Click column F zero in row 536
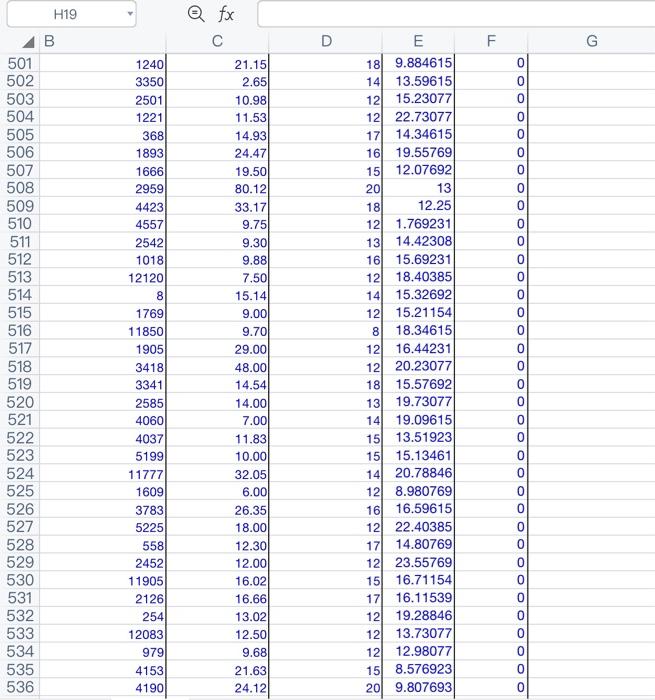 tap(491, 687)
